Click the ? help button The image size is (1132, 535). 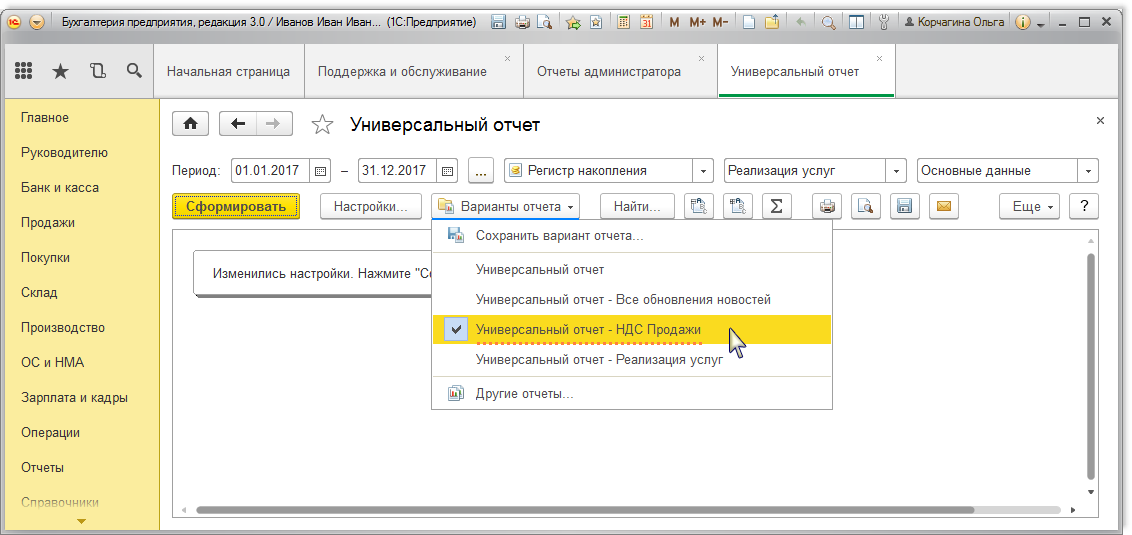coord(1084,206)
